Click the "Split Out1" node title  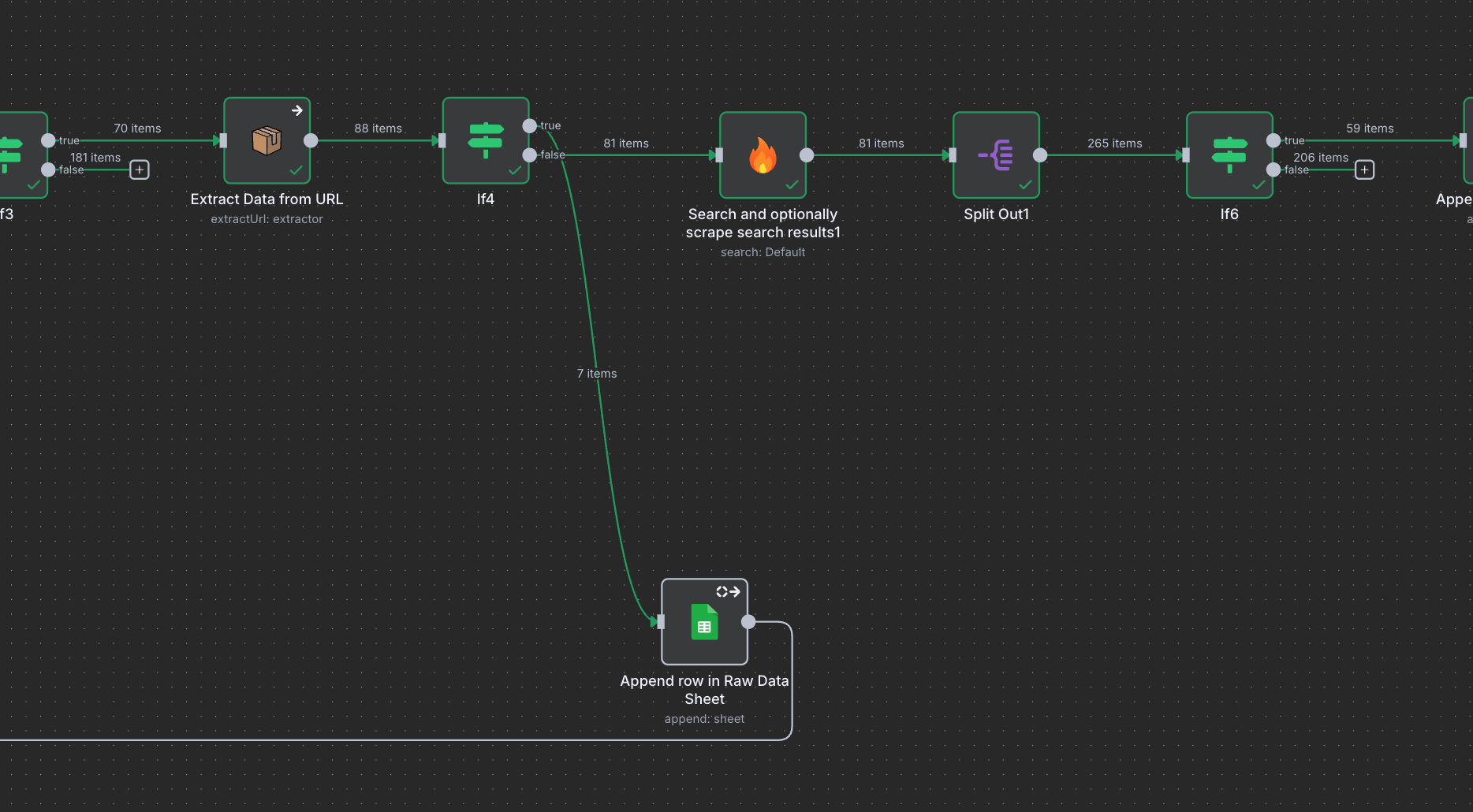(x=996, y=214)
